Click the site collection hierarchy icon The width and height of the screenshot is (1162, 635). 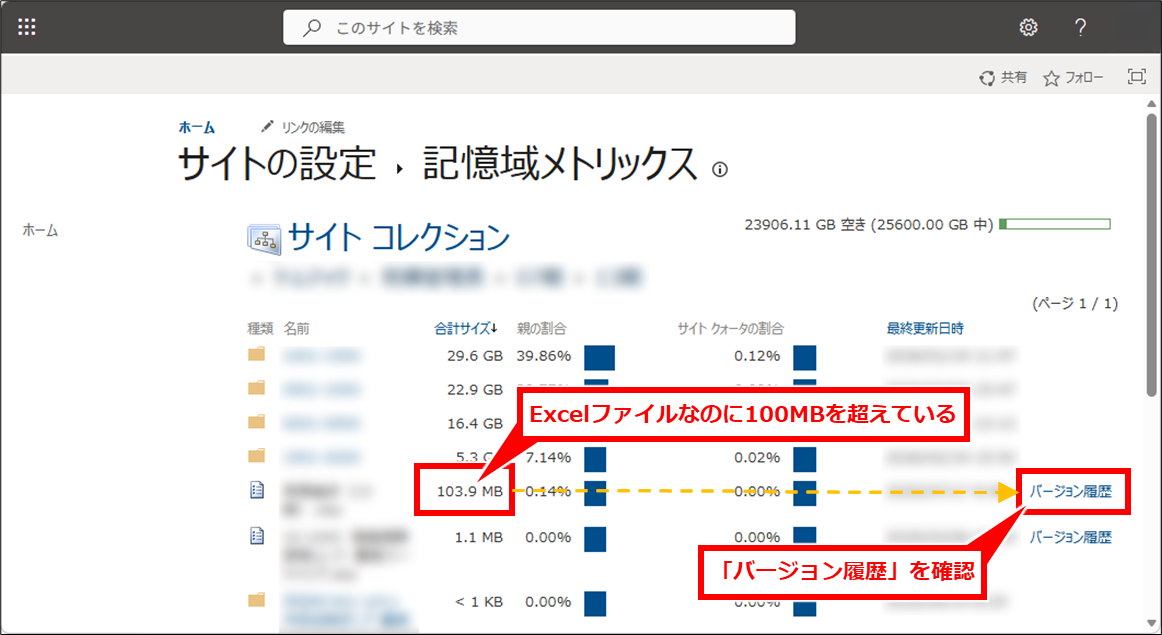pos(263,239)
